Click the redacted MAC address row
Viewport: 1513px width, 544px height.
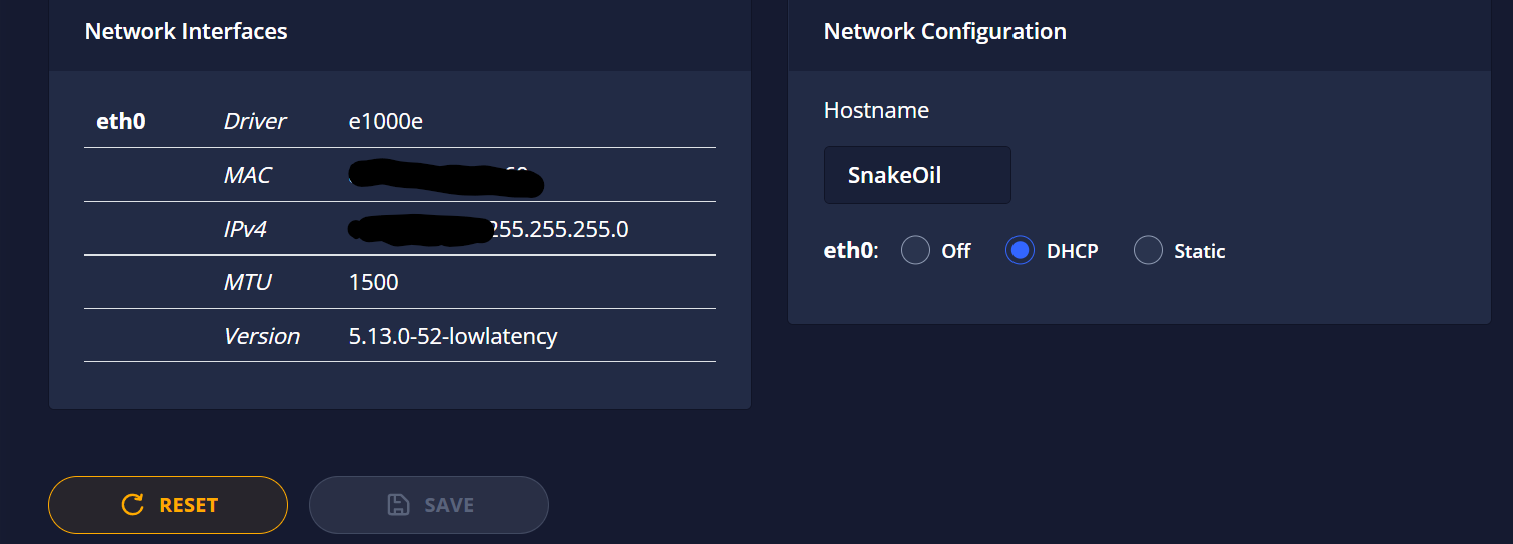[x=400, y=175]
